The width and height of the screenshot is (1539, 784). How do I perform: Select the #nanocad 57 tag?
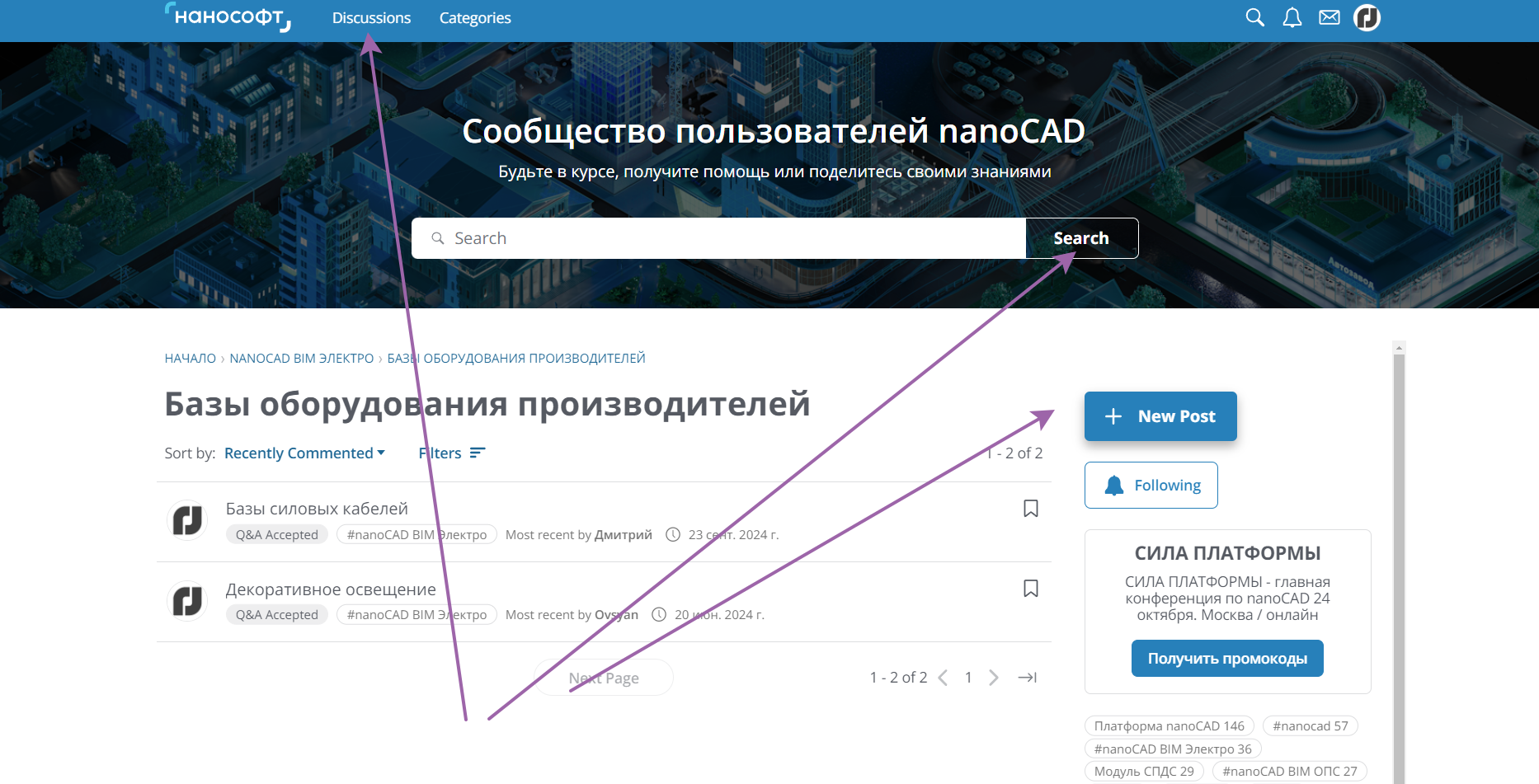point(1311,726)
